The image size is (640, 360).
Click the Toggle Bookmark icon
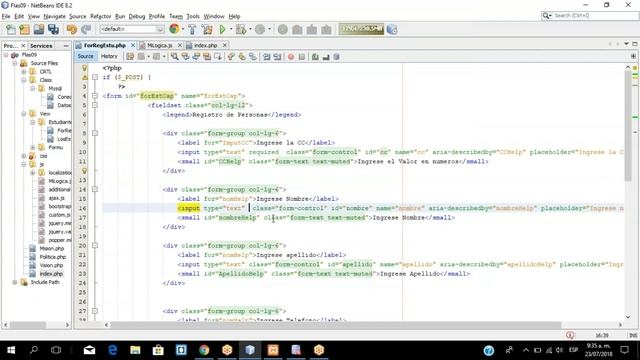[253, 57]
